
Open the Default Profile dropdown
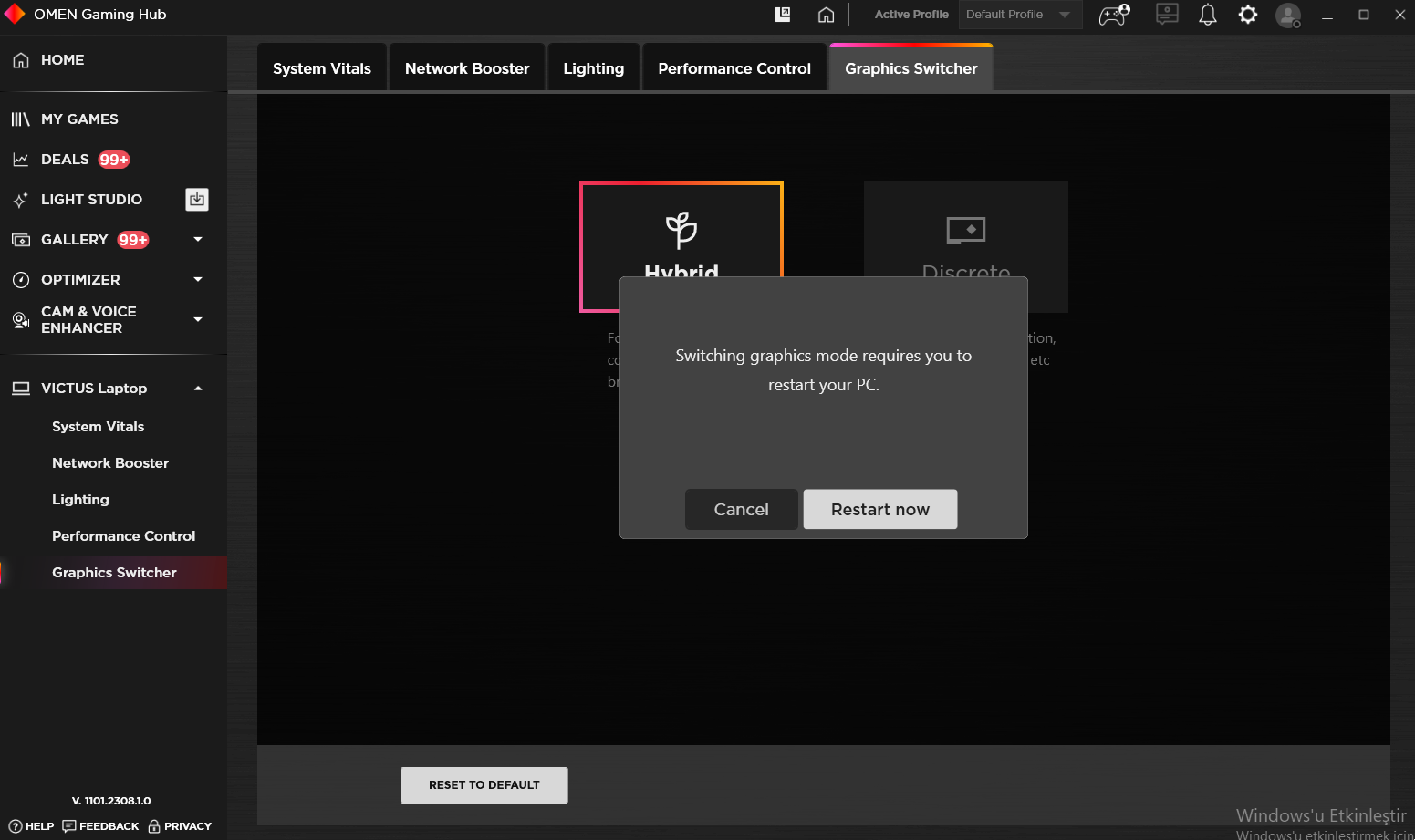tap(1020, 15)
